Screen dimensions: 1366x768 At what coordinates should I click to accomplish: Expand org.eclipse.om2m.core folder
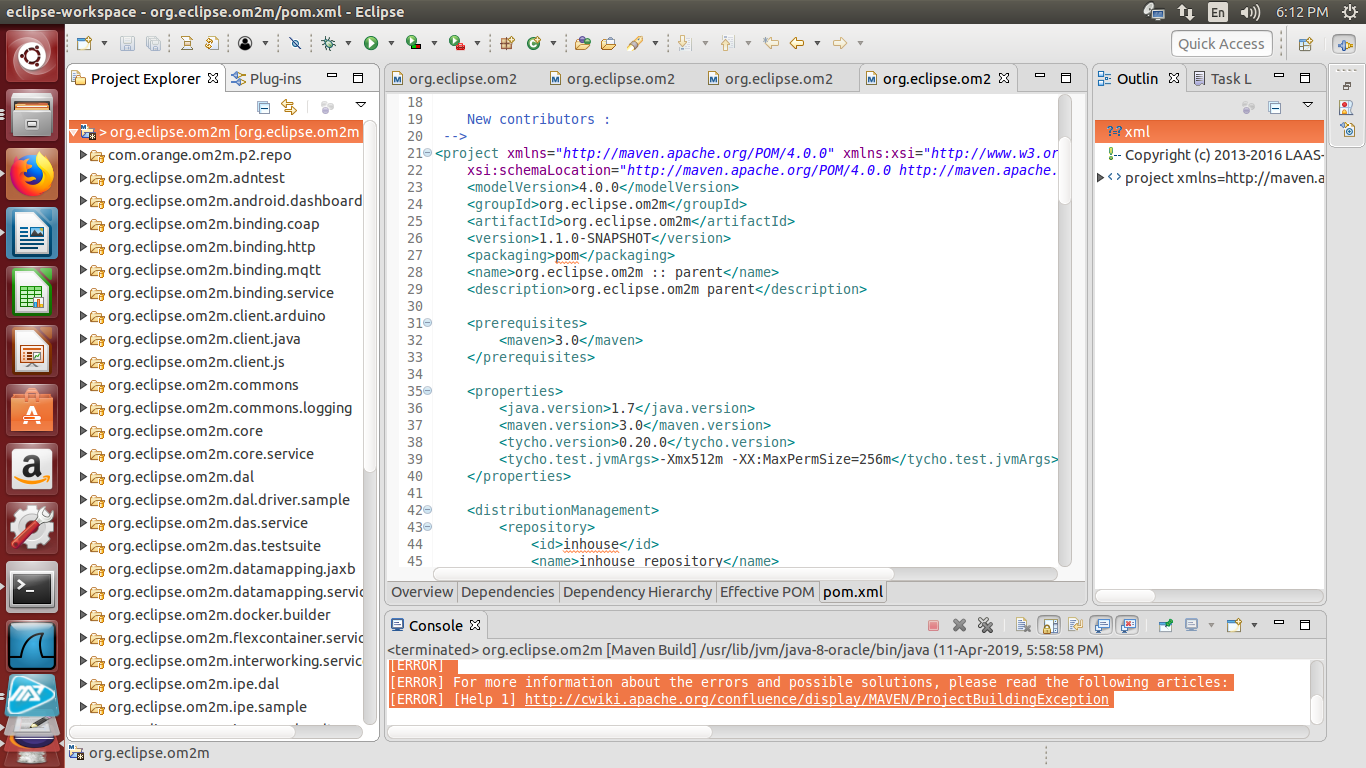tap(83, 431)
